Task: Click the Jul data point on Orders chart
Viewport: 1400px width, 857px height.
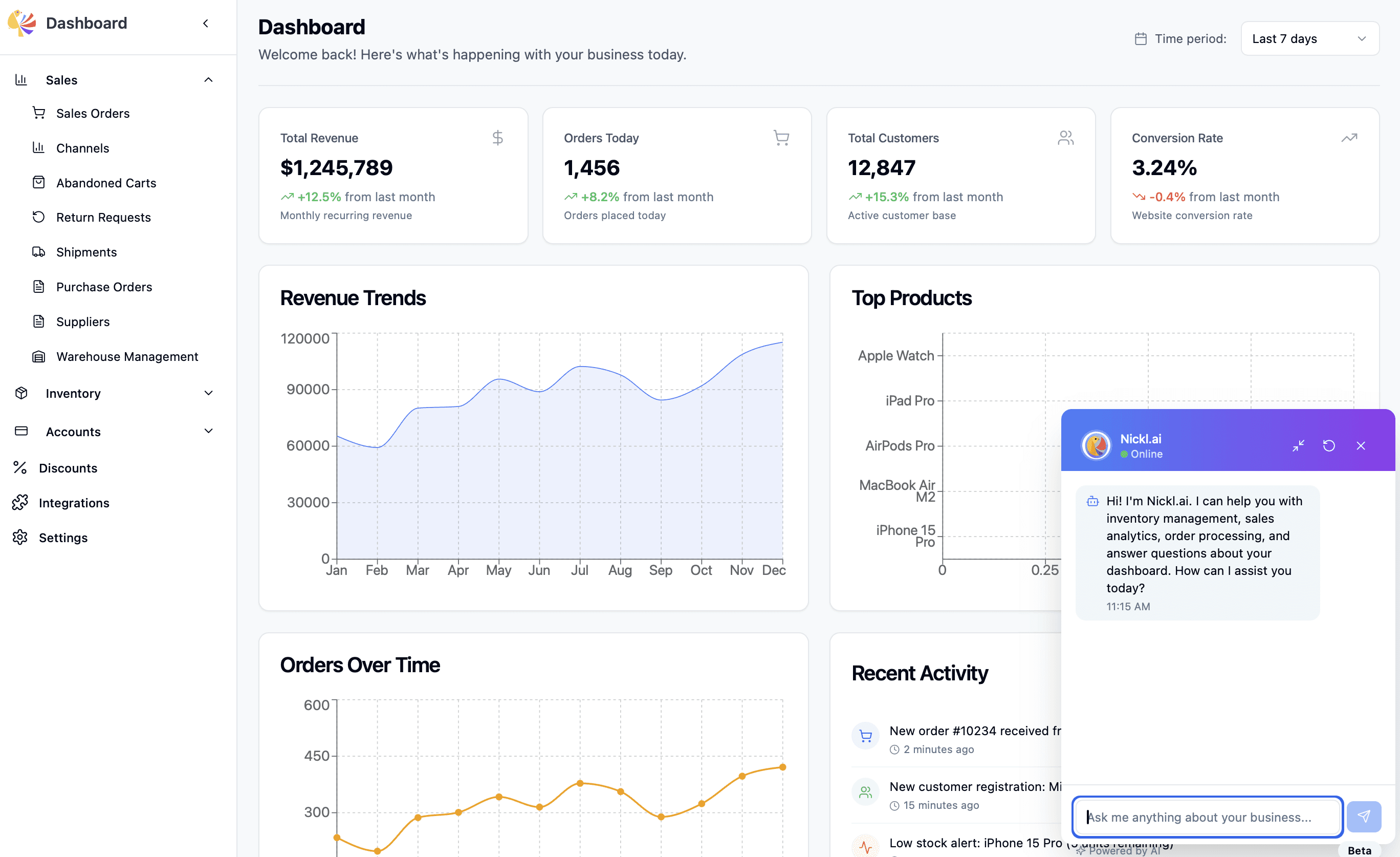Action: [580, 783]
